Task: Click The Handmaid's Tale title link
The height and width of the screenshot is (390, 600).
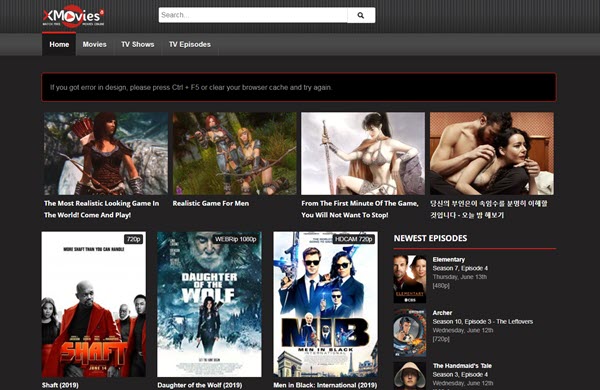Action: (x=462, y=366)
